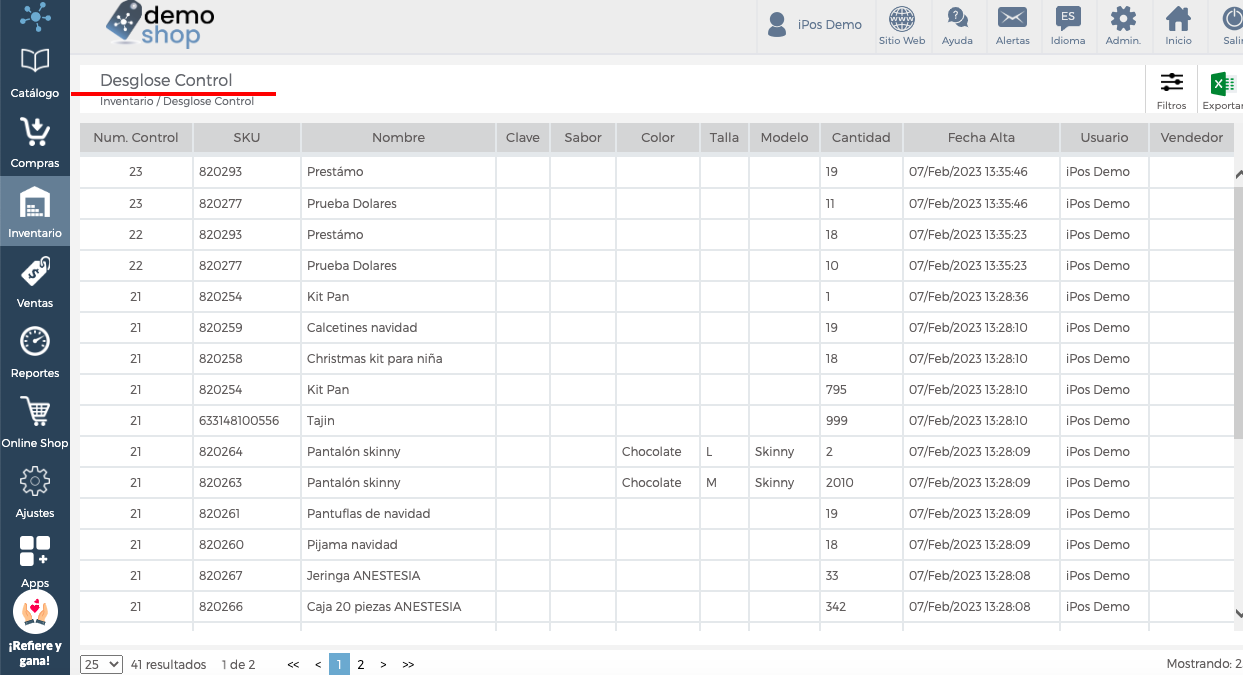Go to page 2 in the pagination
The width and height of the screenshot is (1243, 675).
click(x=361, y=664)
